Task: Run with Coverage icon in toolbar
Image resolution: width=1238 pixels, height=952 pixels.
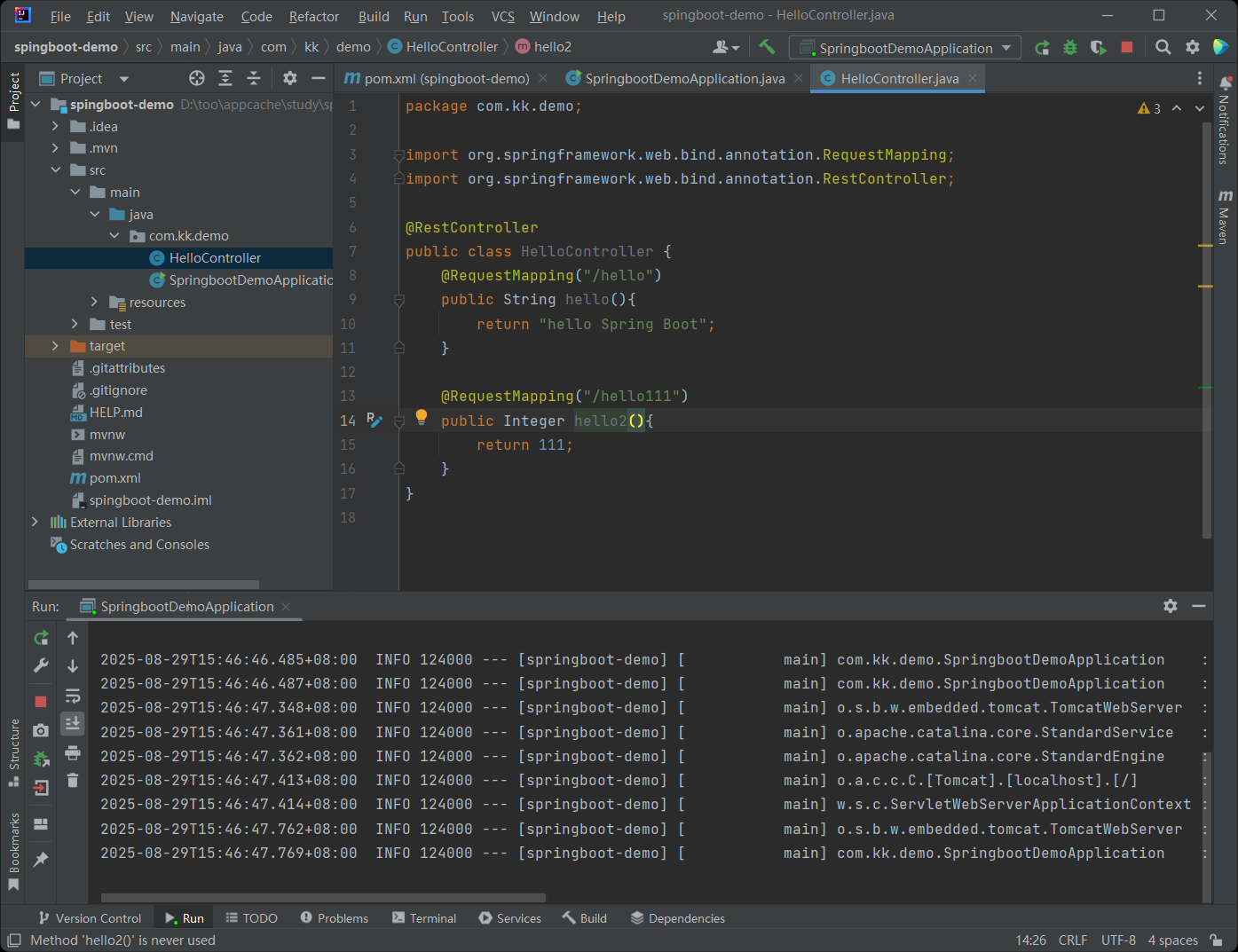Action: click(1099, 48)
